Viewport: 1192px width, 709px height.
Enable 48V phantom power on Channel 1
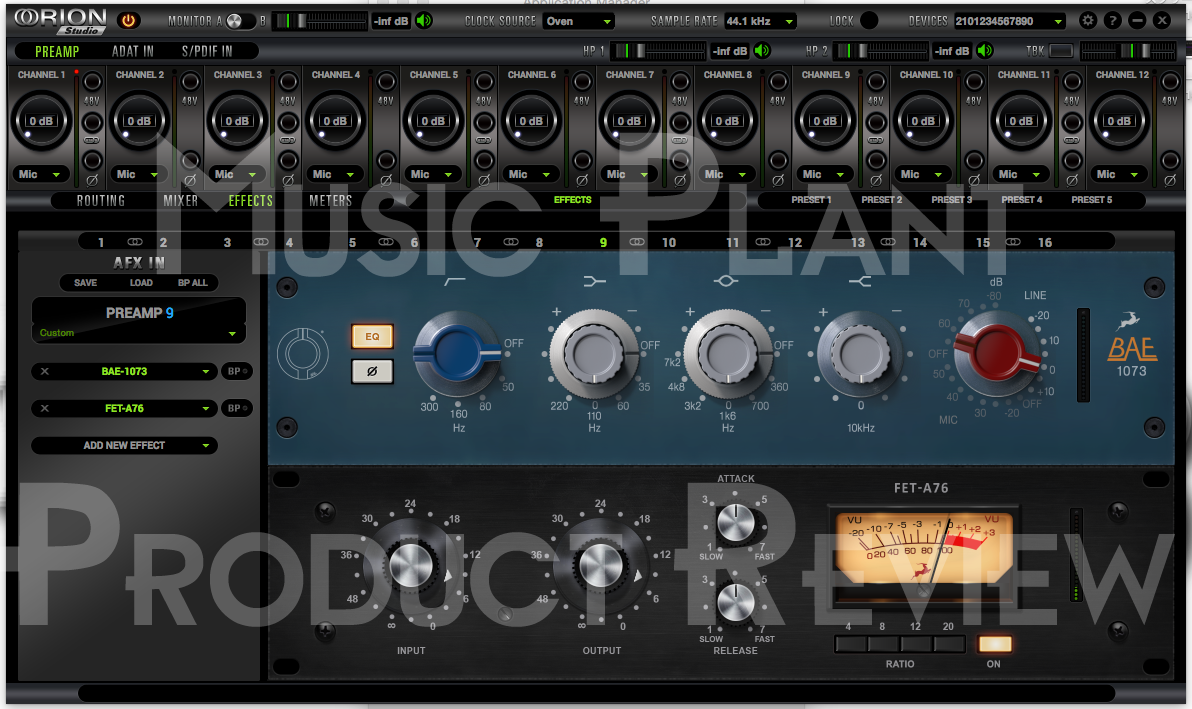(x=92, y=81)
